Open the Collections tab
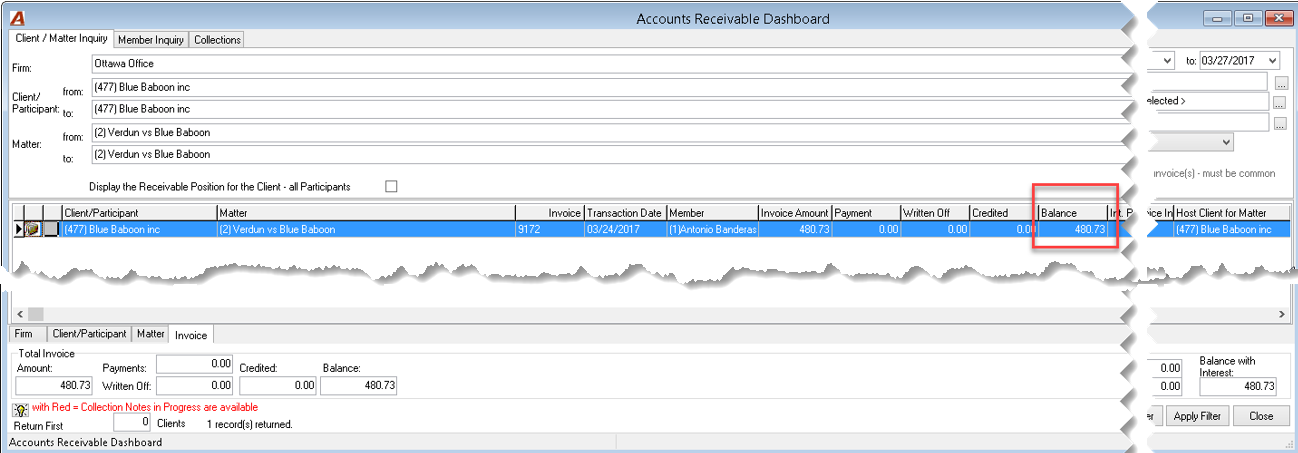The image size is (1298, 453). tap(217, 40)
